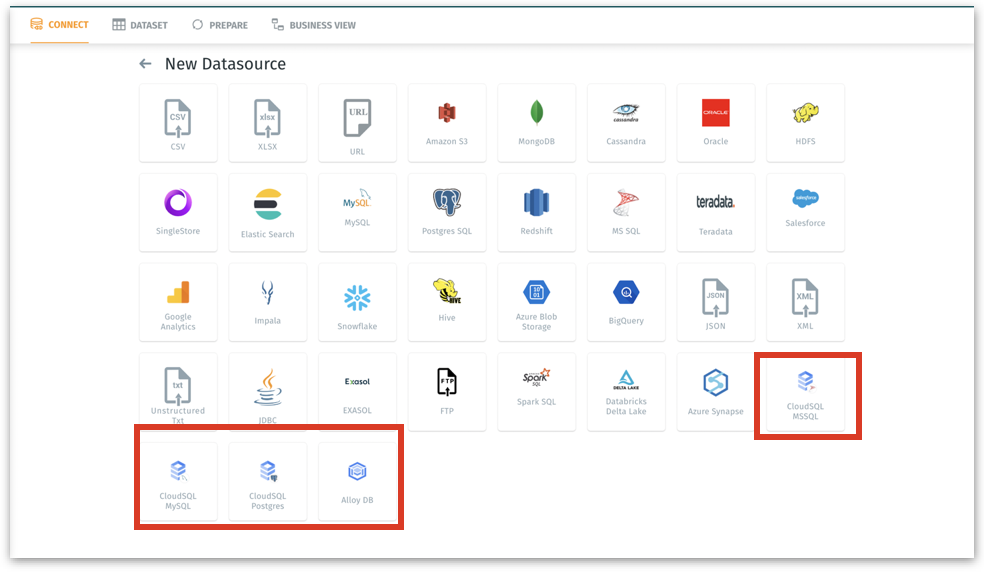Select the Cassandra datasource

click(x=626, y=123)
